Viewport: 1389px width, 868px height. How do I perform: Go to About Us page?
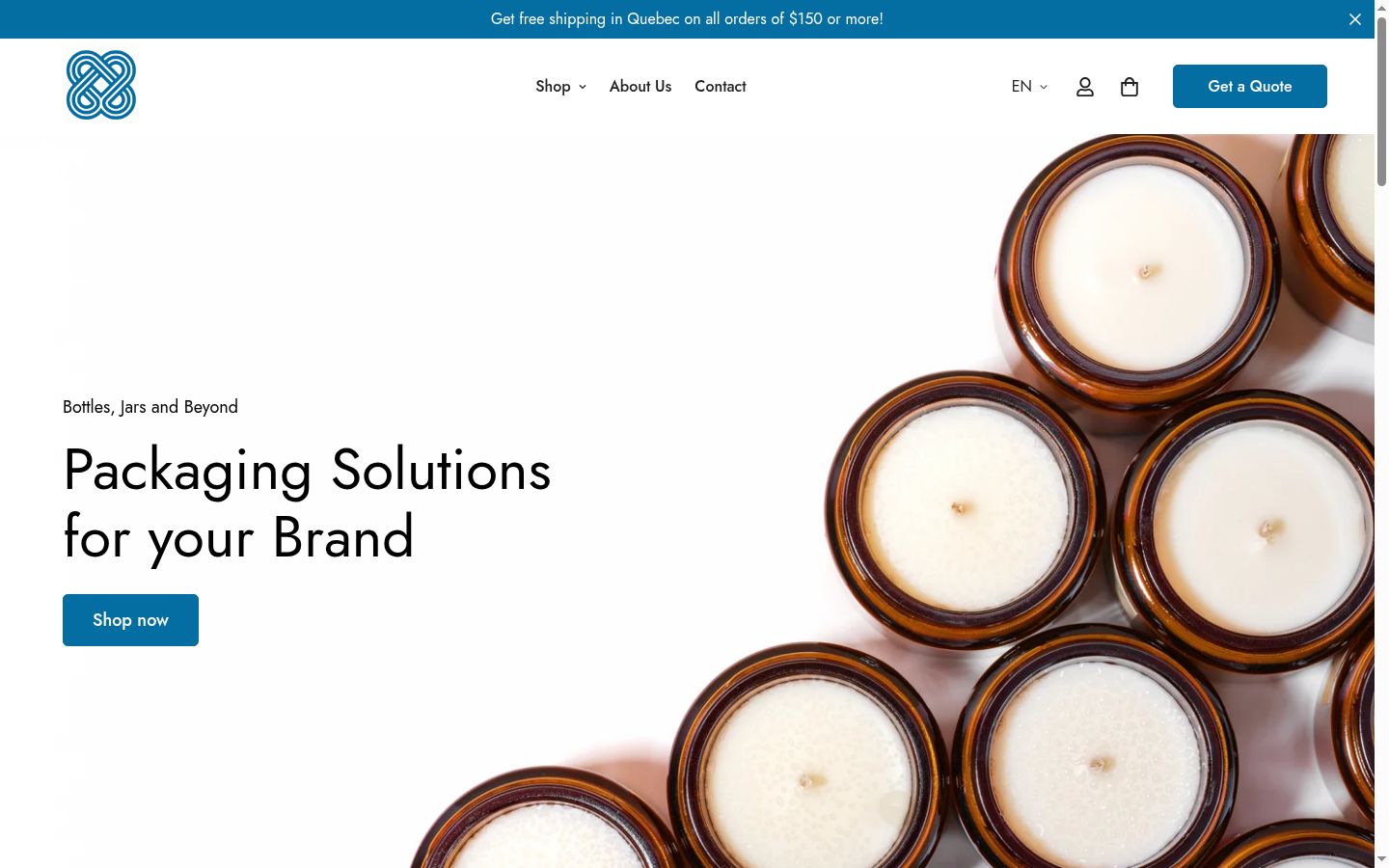tap(640, 87)
